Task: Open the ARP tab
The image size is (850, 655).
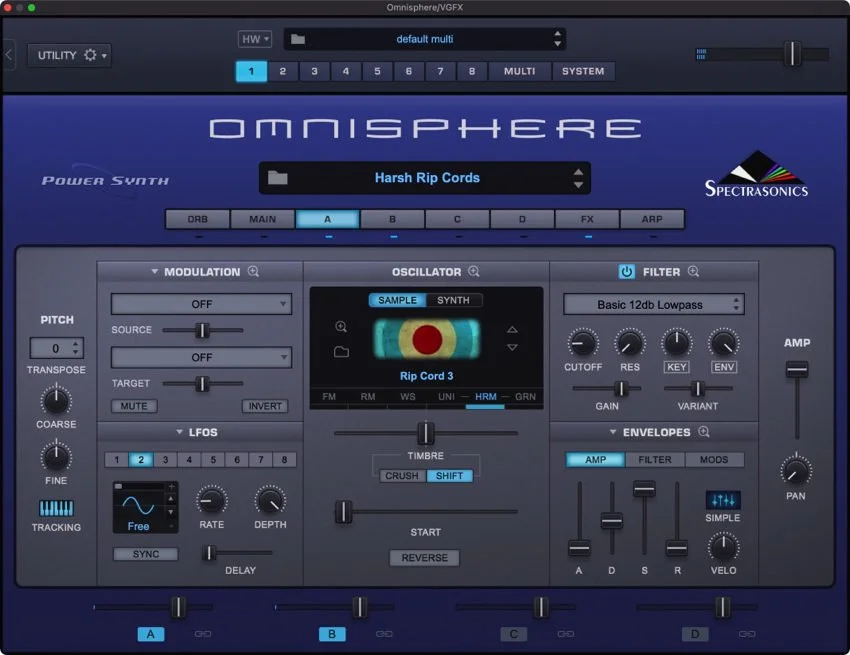Action: tap(652, 219)
